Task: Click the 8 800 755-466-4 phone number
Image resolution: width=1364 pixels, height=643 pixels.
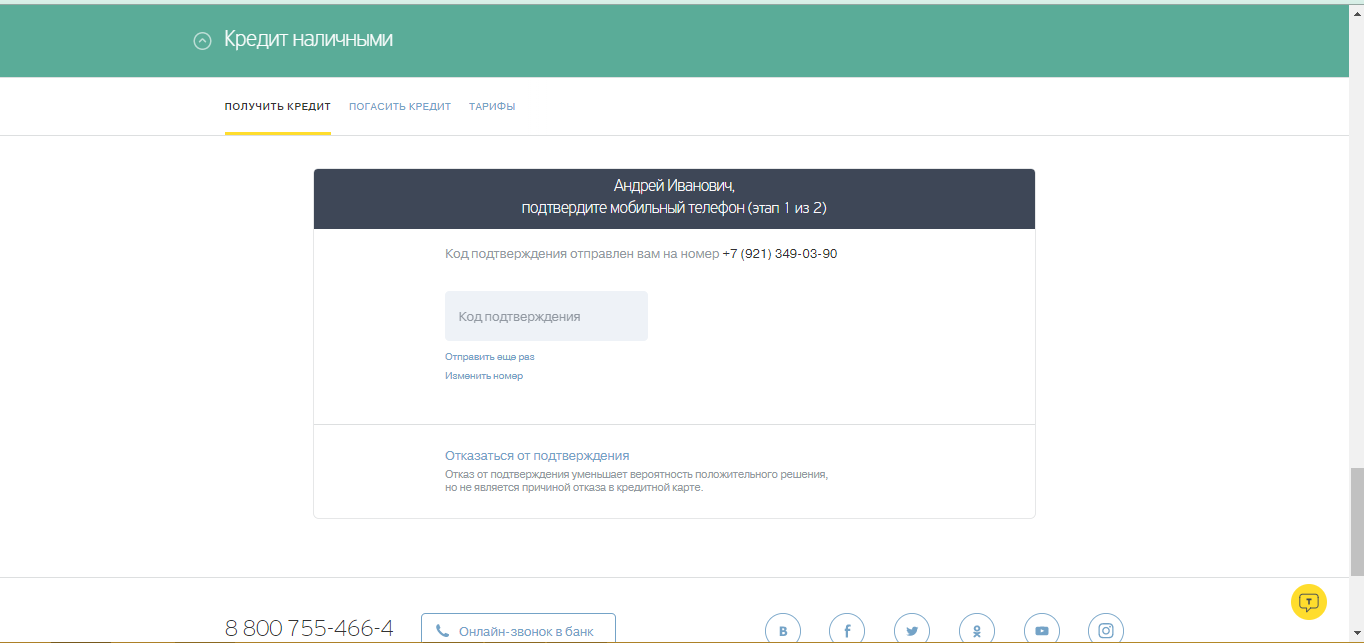Action: [309, 628]
